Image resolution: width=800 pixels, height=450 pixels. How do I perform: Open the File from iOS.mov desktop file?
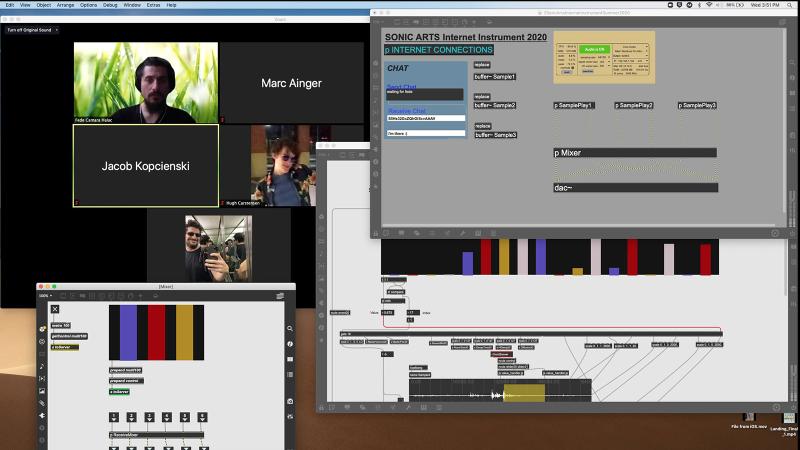748,420
